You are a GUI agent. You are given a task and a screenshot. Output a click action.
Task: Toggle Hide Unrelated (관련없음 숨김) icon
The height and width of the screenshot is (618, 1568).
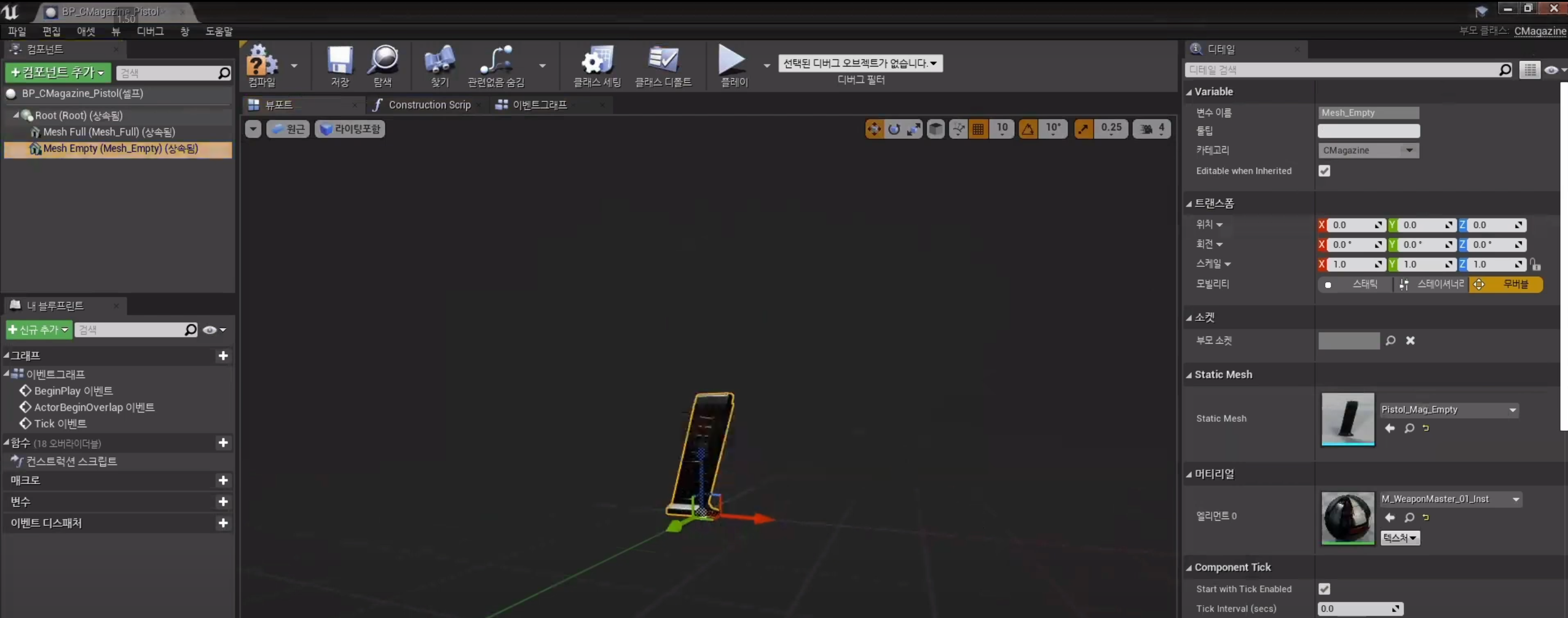pyautogui.click(x=496, y=65)
